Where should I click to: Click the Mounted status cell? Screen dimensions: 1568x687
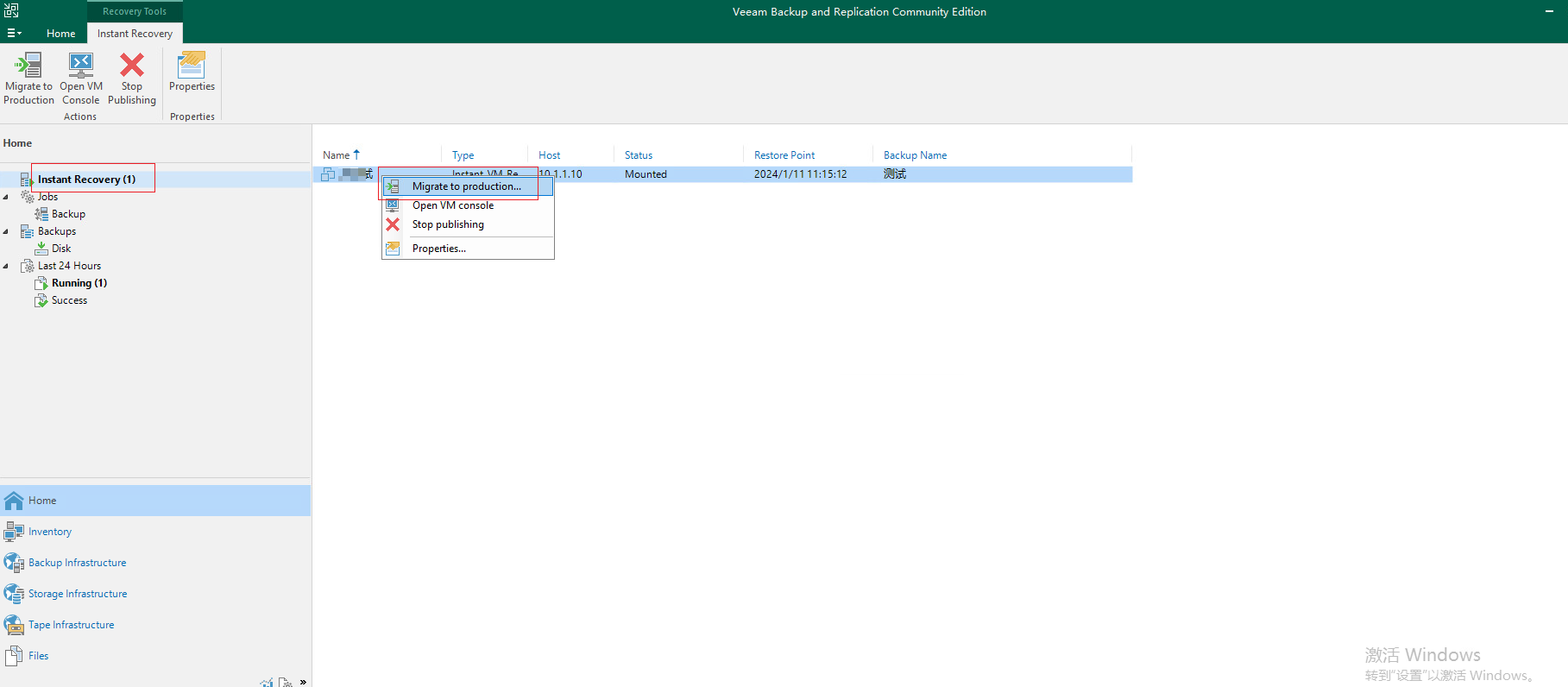tap(645, 174)
